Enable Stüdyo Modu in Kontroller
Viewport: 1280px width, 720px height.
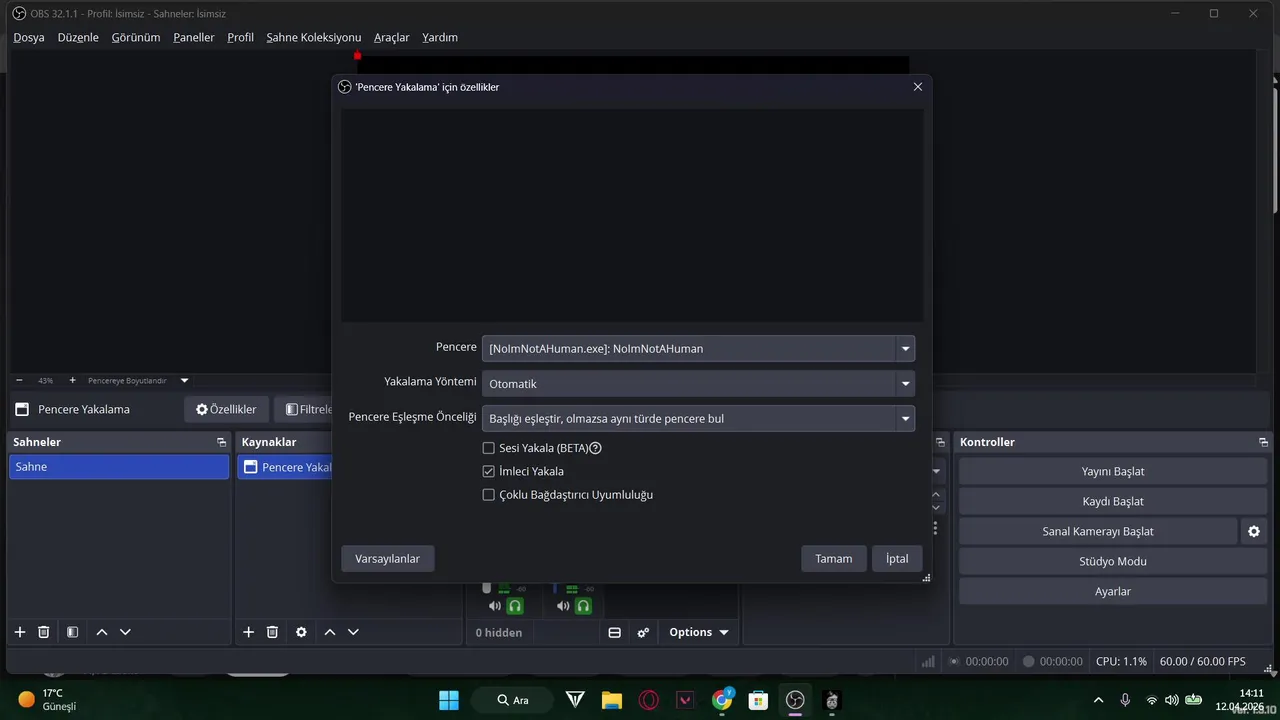coord(1113,561)
